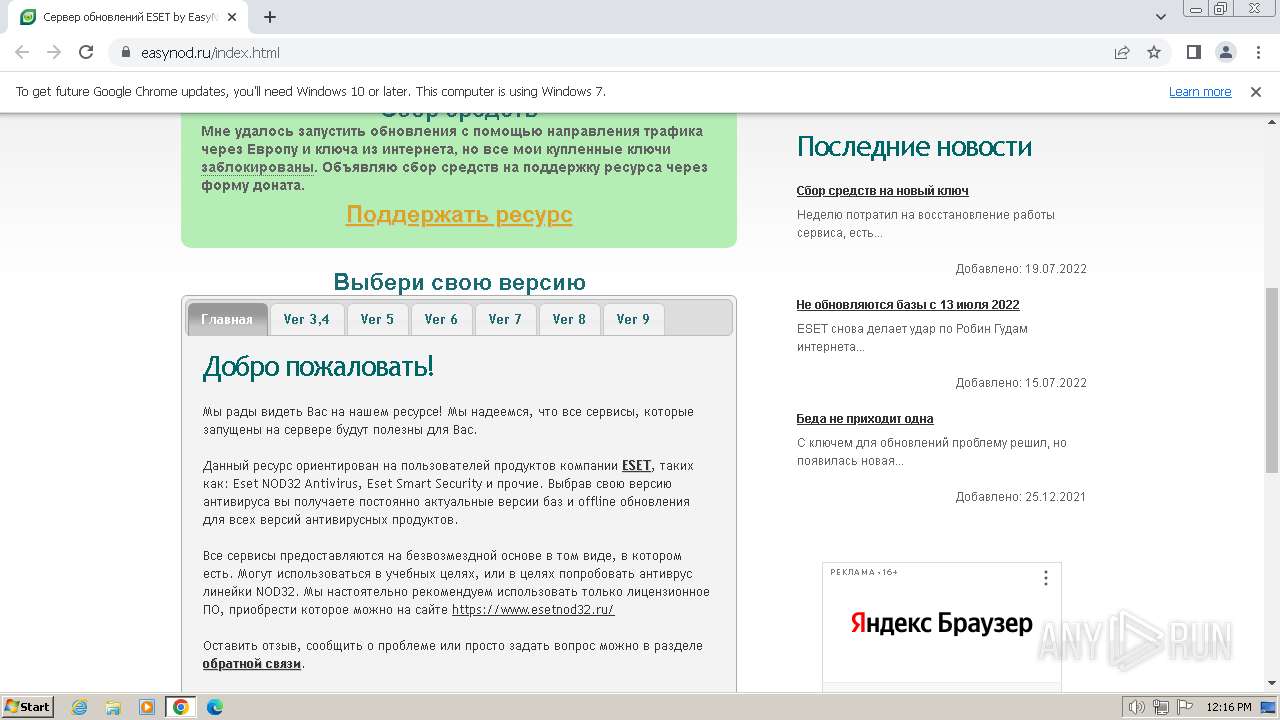Open the Windows Start menu

[x=28, y=707]
